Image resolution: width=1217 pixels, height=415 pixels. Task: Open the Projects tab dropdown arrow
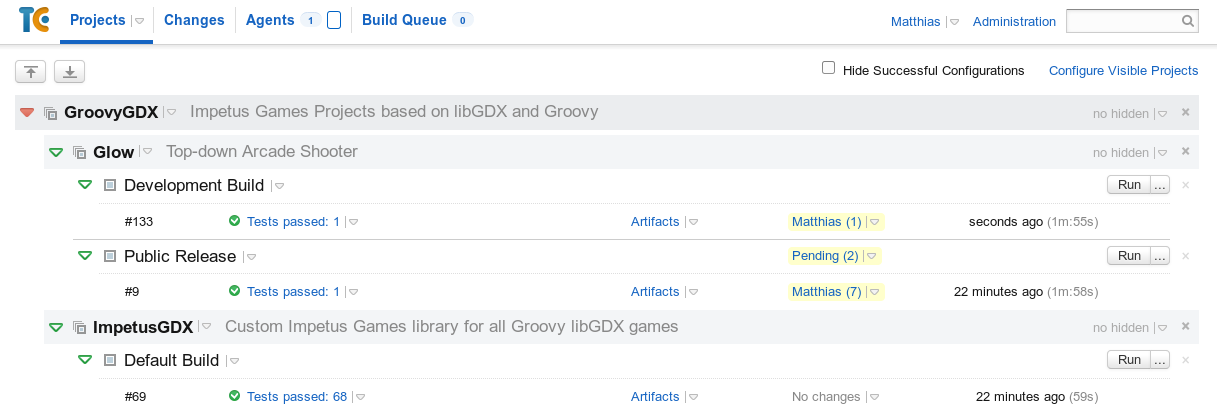click(140, 21)
